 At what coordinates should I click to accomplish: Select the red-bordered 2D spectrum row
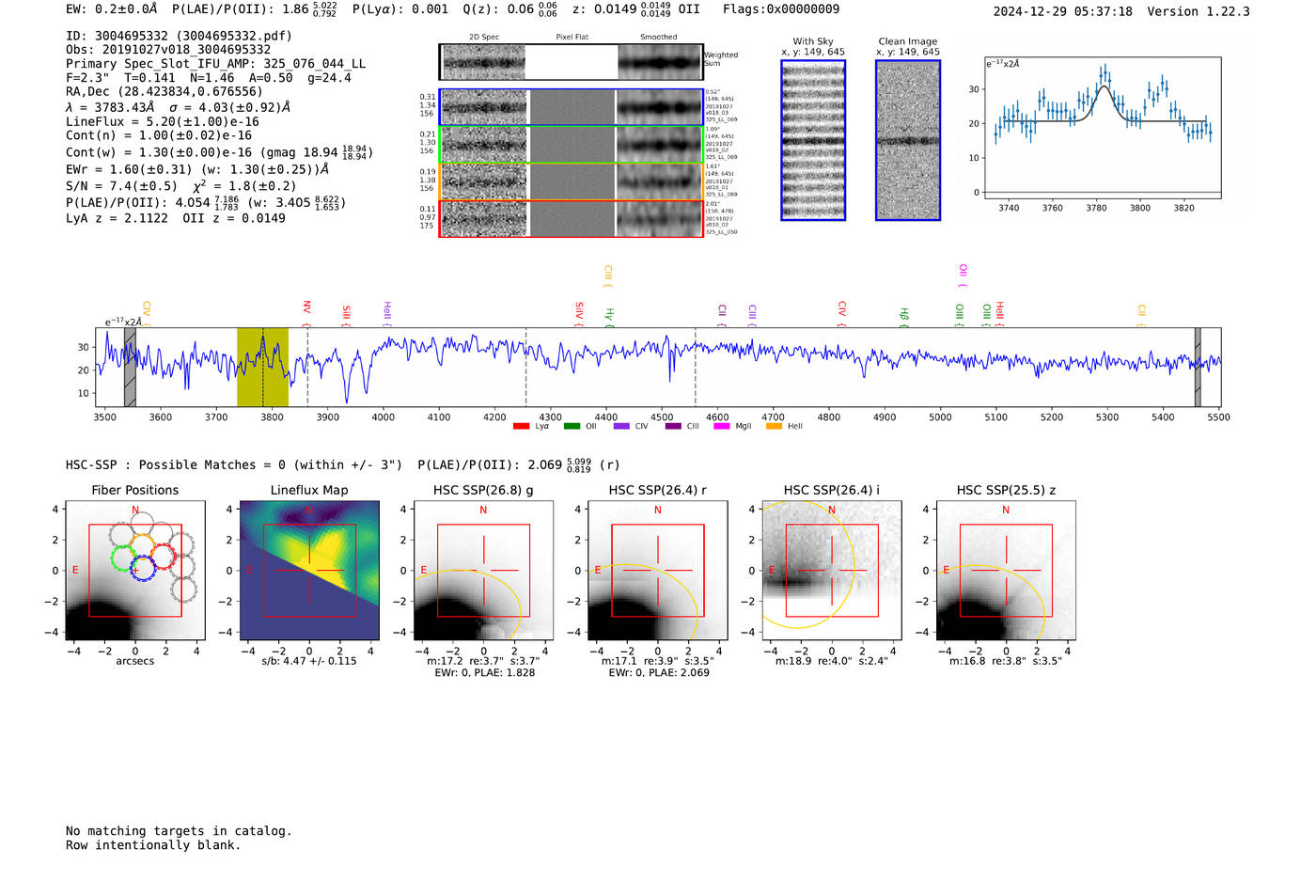point(572,218)
